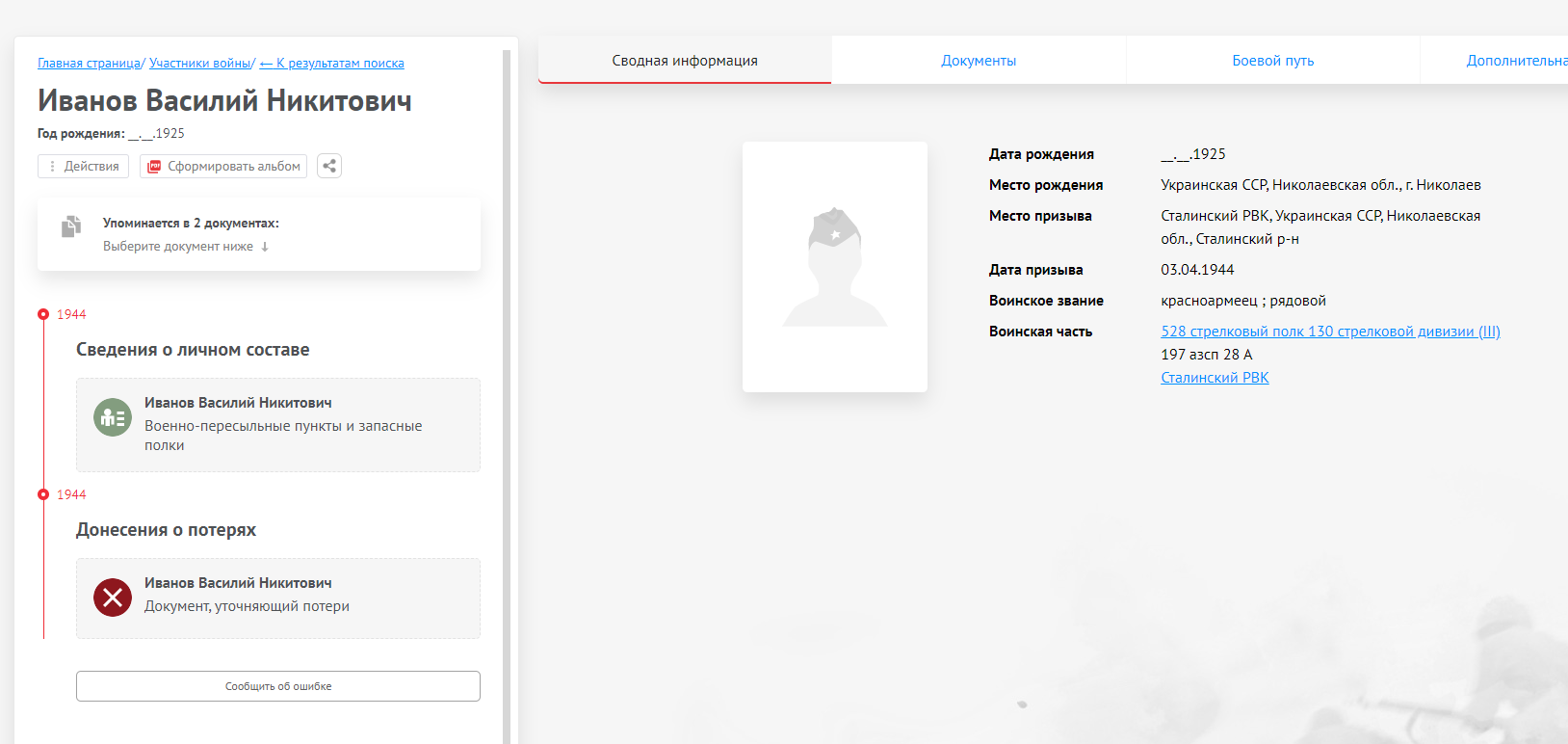Click the green personnel record icon

pos(113,417)
